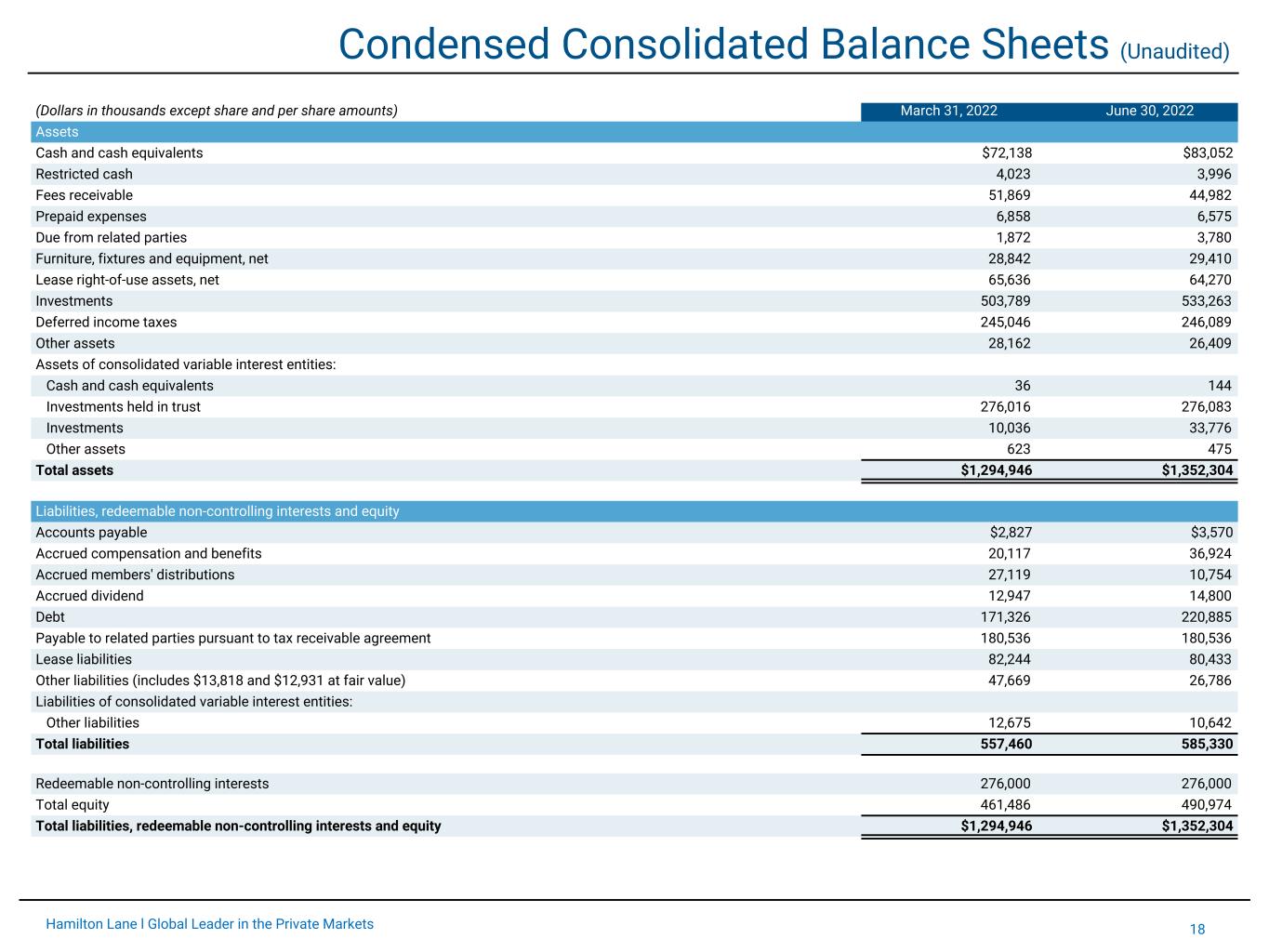Select the Lease liabilities row label
The image size is (1269, 952).
point(84,659)
